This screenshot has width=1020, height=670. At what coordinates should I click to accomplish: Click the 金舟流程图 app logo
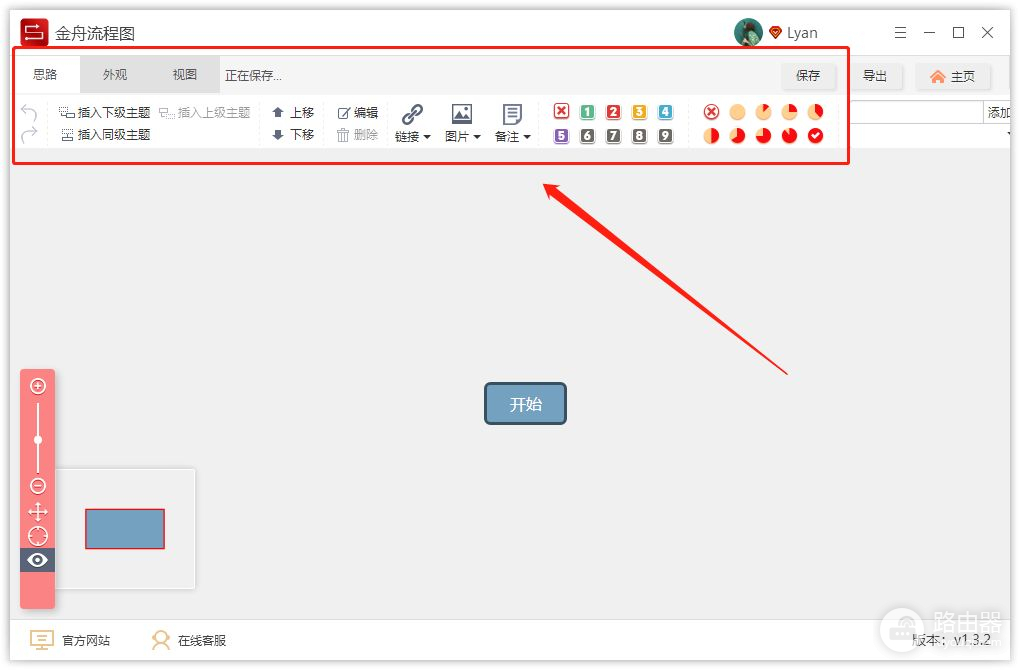(34, 32)
